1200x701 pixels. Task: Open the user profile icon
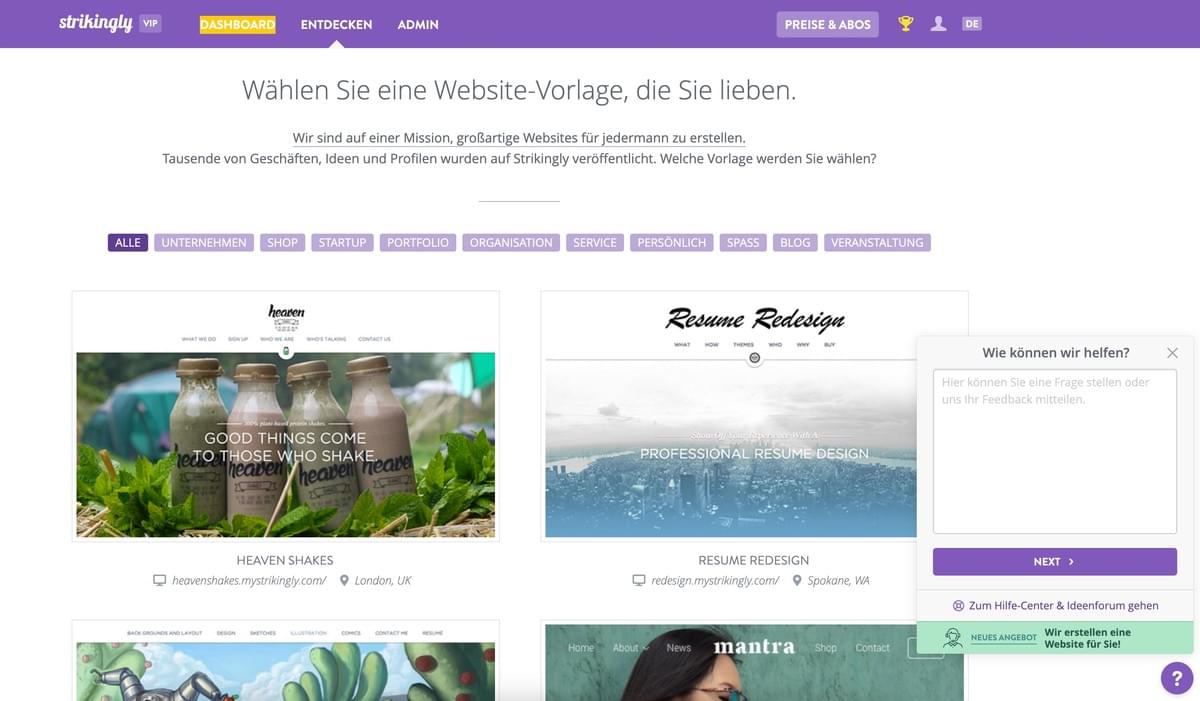(x=938, y=24)
